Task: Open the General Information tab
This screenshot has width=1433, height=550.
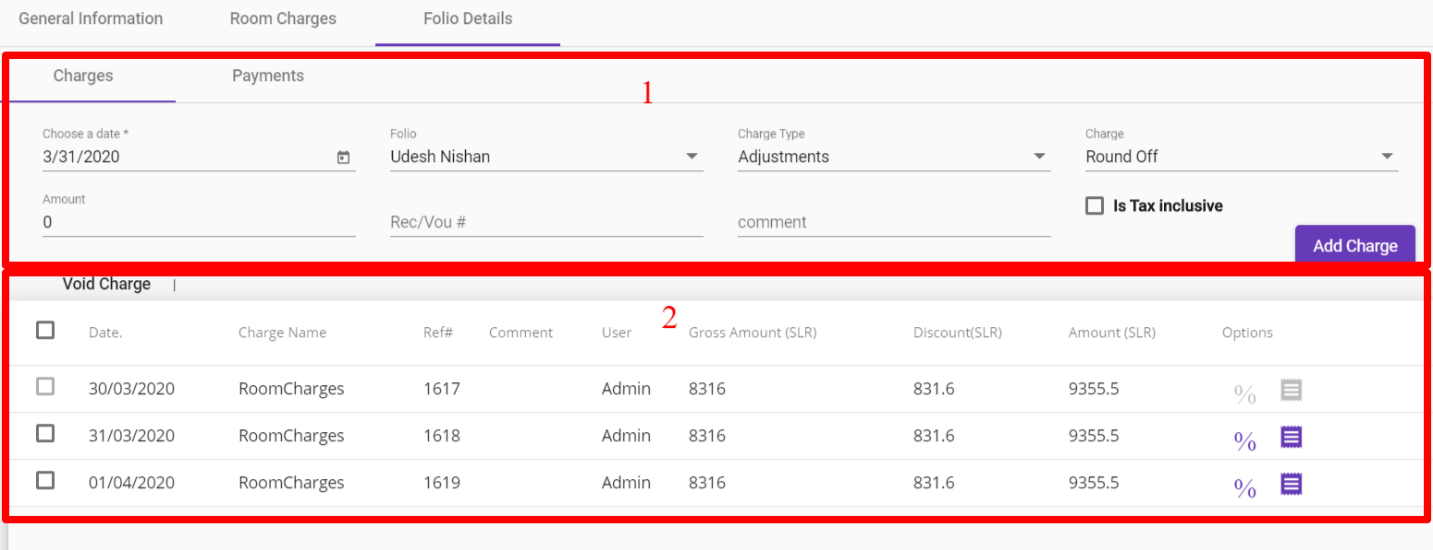Action: point(91,19)
